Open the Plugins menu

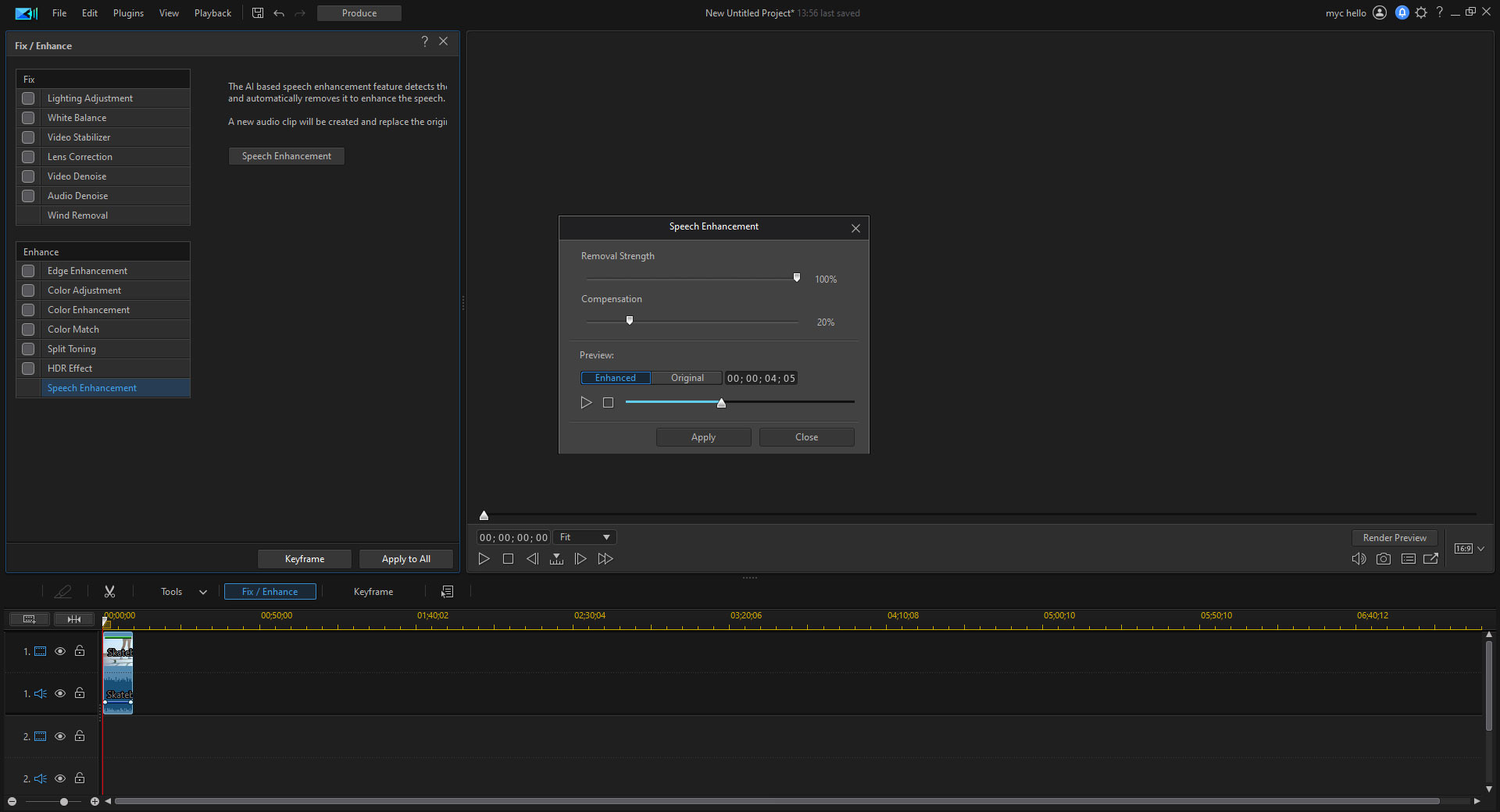point(127,12)
